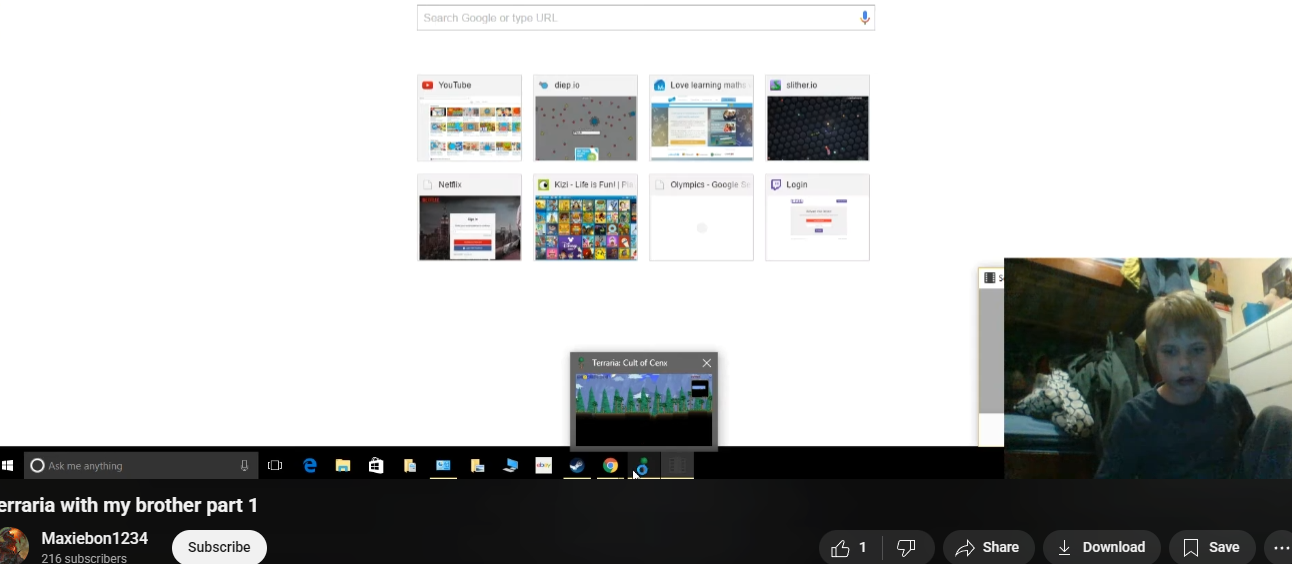
Task: Close the Terraria: Cult of Cenx preview
Action: click(707, 363)
